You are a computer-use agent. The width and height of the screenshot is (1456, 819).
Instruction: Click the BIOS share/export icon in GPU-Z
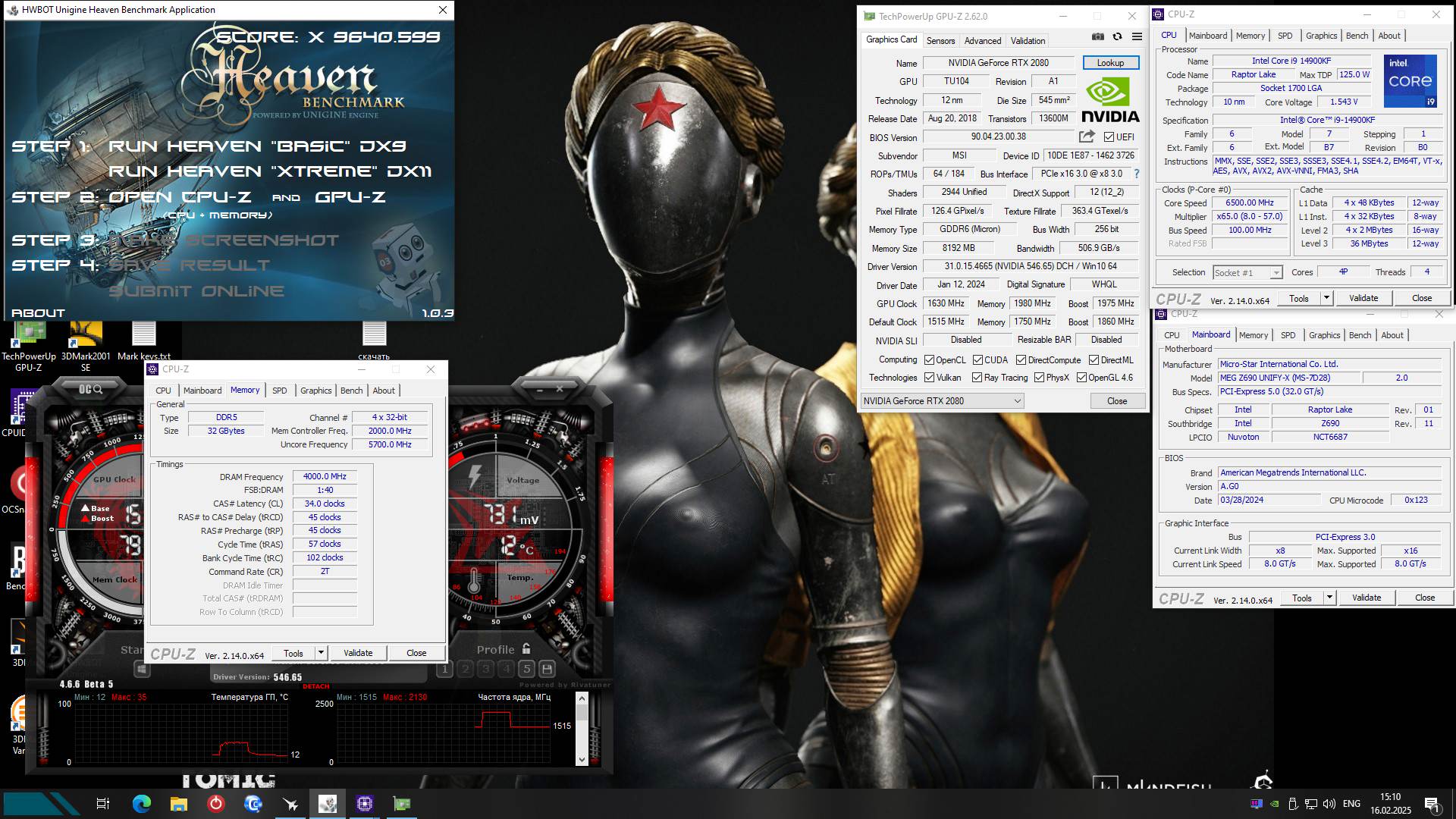[x=1087, y=136]
